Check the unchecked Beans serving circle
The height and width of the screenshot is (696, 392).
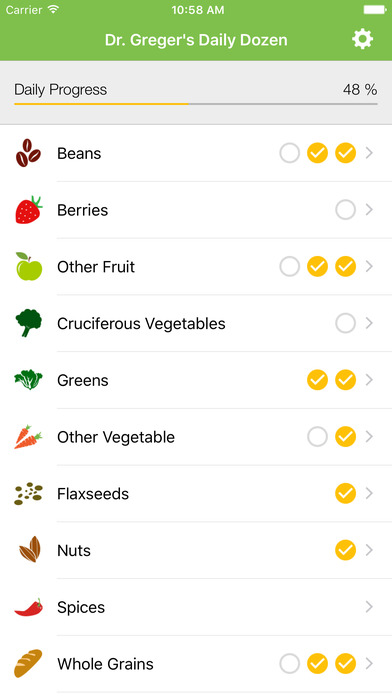pos(290,153)
